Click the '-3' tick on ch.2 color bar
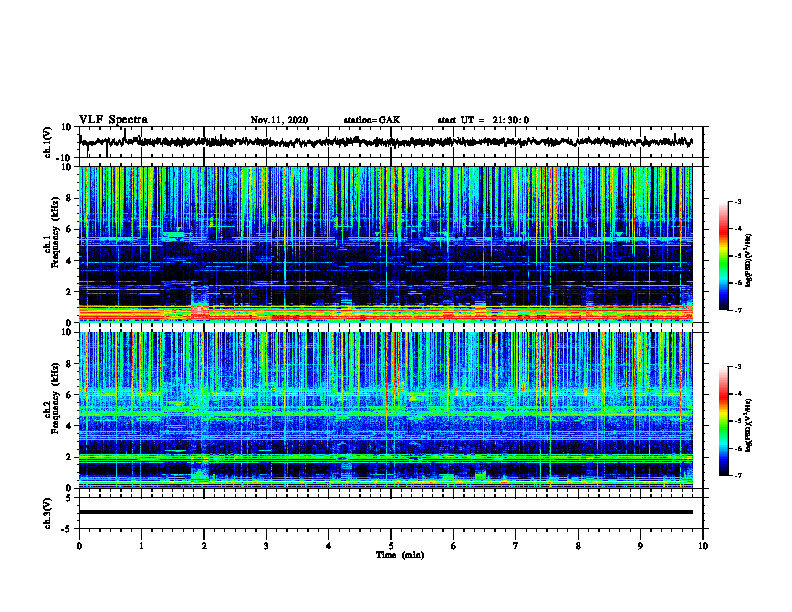This screenshot has width=792, height=612. point(737,367)
